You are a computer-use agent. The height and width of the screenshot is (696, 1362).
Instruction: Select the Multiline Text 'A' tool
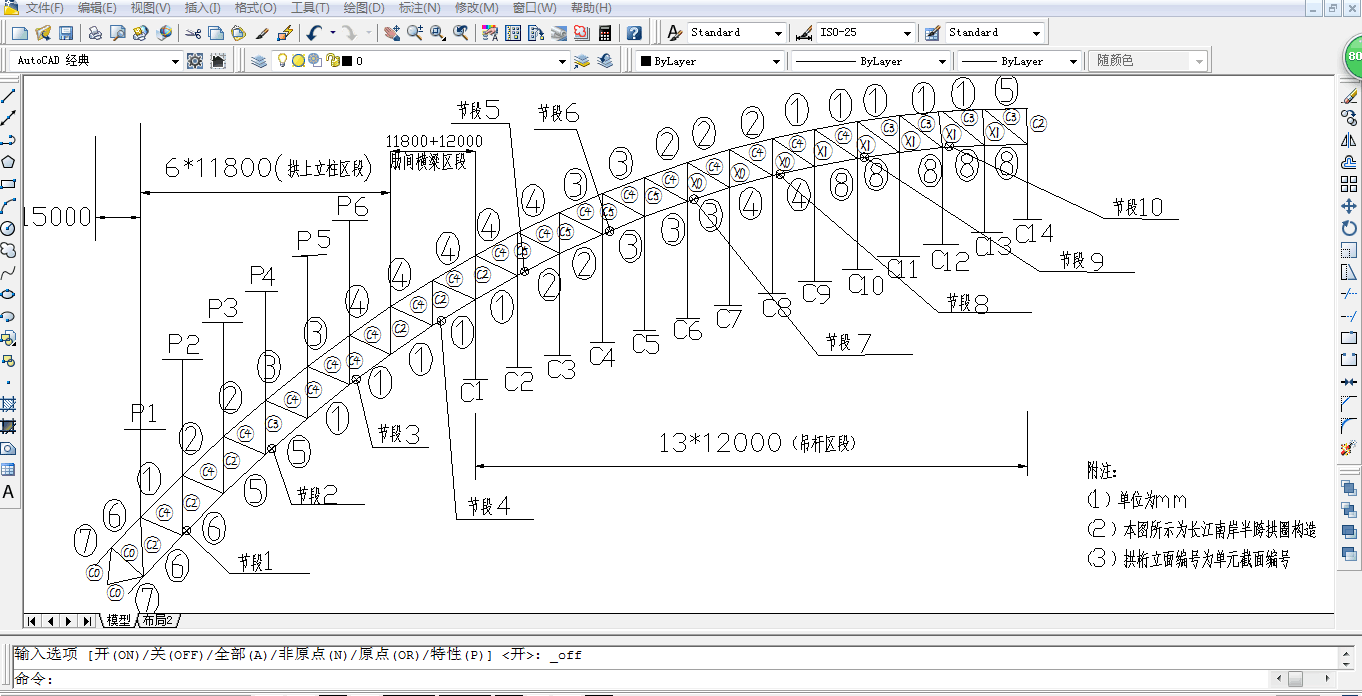pyautogui.click(x=8, y=492)
